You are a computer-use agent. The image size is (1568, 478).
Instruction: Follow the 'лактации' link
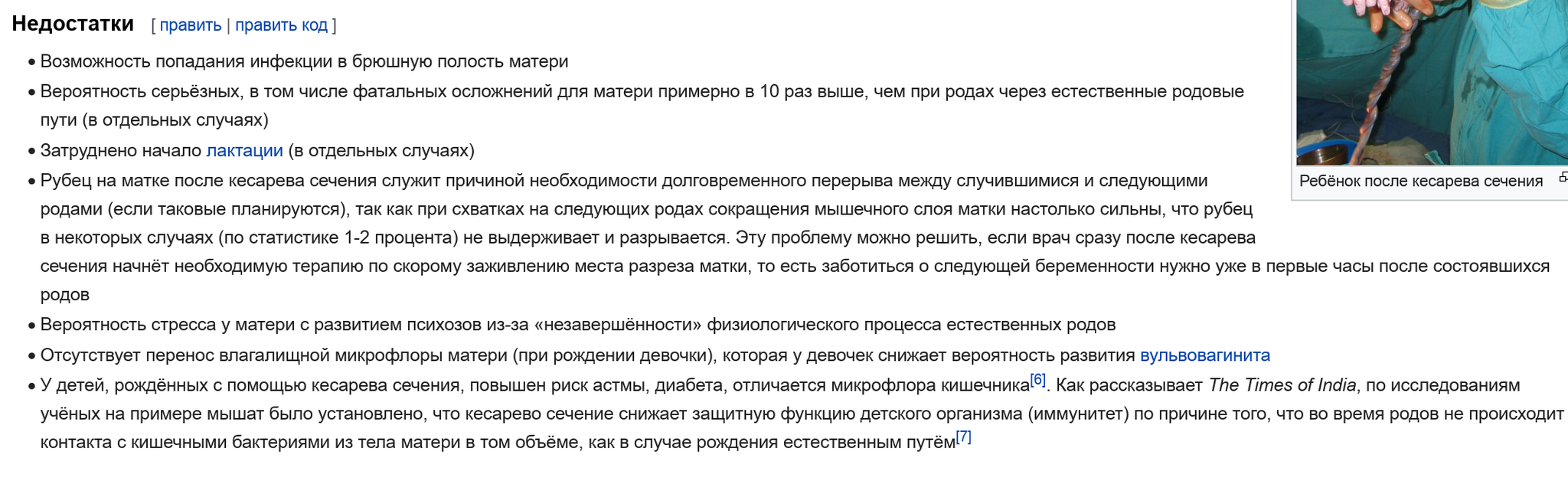click(x=244, y=150)
